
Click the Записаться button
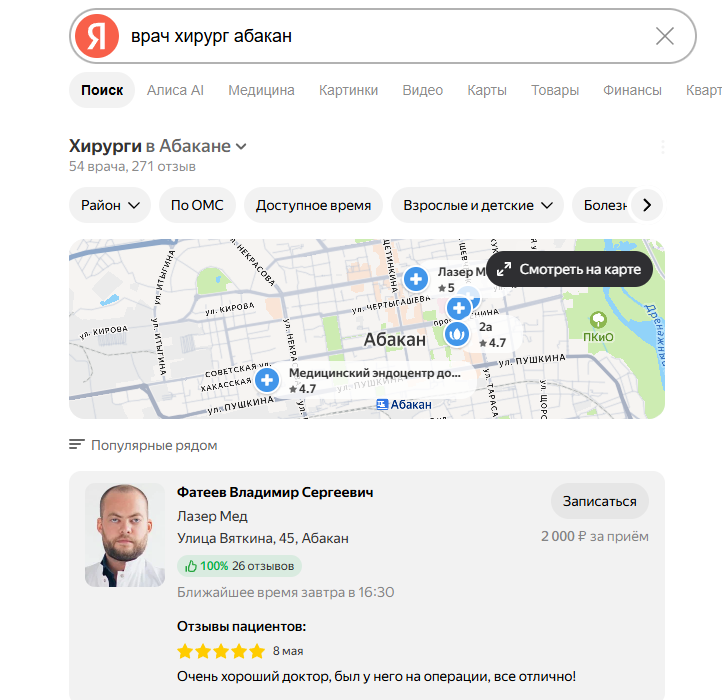(x=600, y=501)
